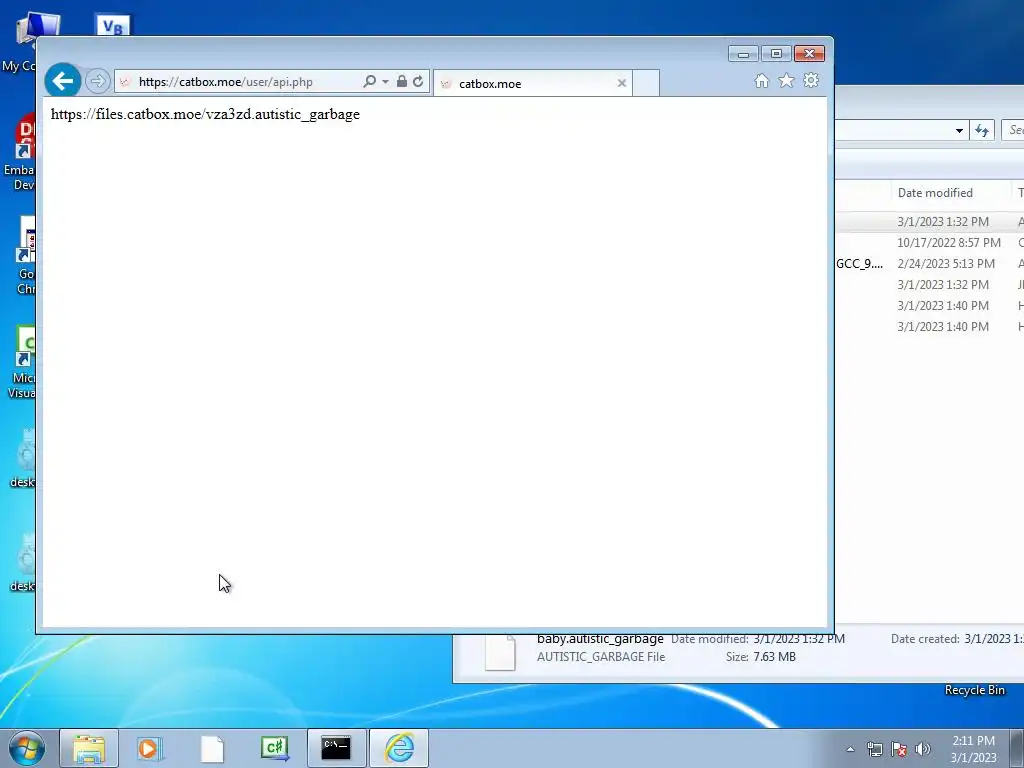The height and width of the screenshot is (768, 1024).
Task: Open the Explorer window address bar dropdown
Action: click(x=959, y=131)
